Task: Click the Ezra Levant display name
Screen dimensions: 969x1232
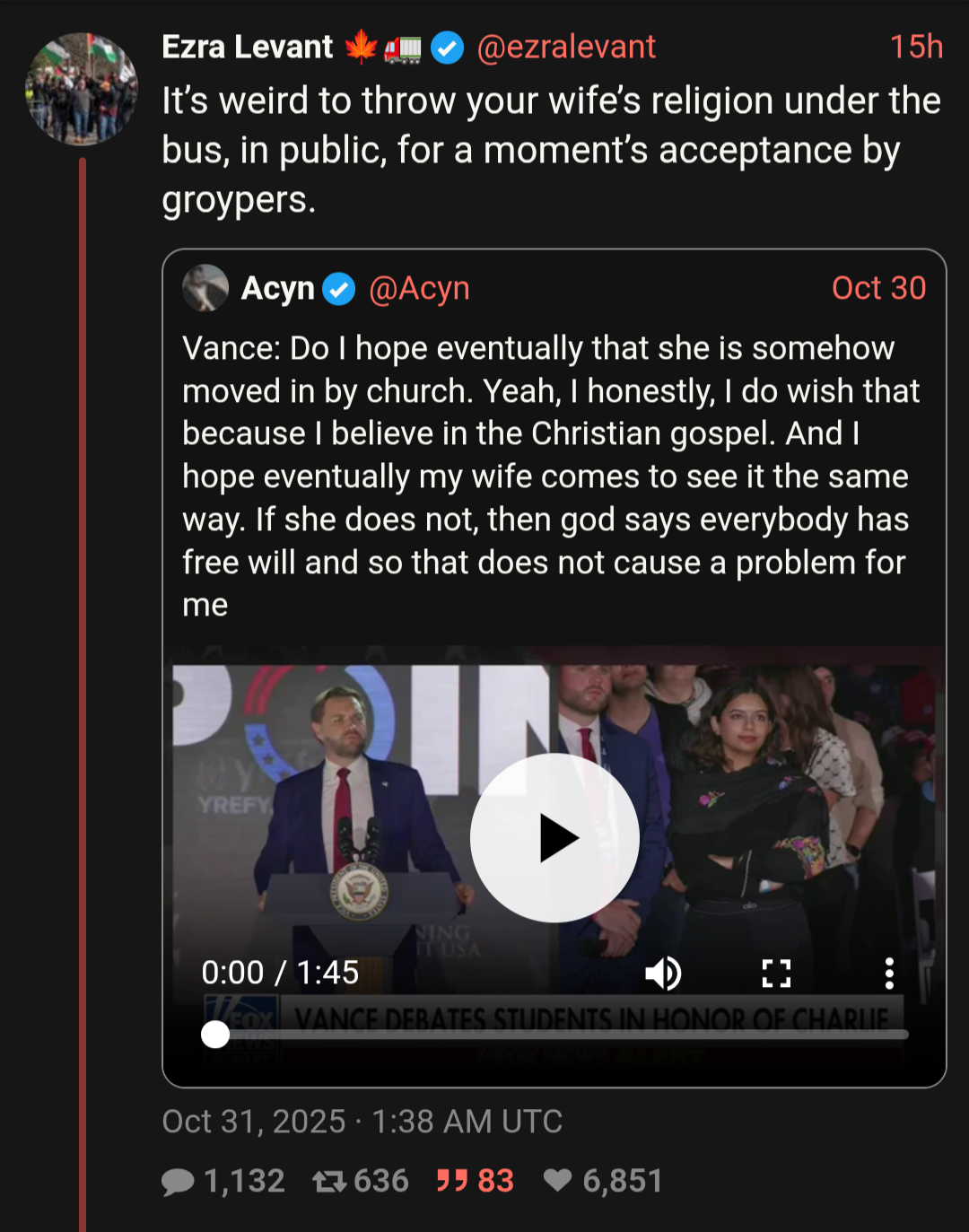Action: (248, 47)
